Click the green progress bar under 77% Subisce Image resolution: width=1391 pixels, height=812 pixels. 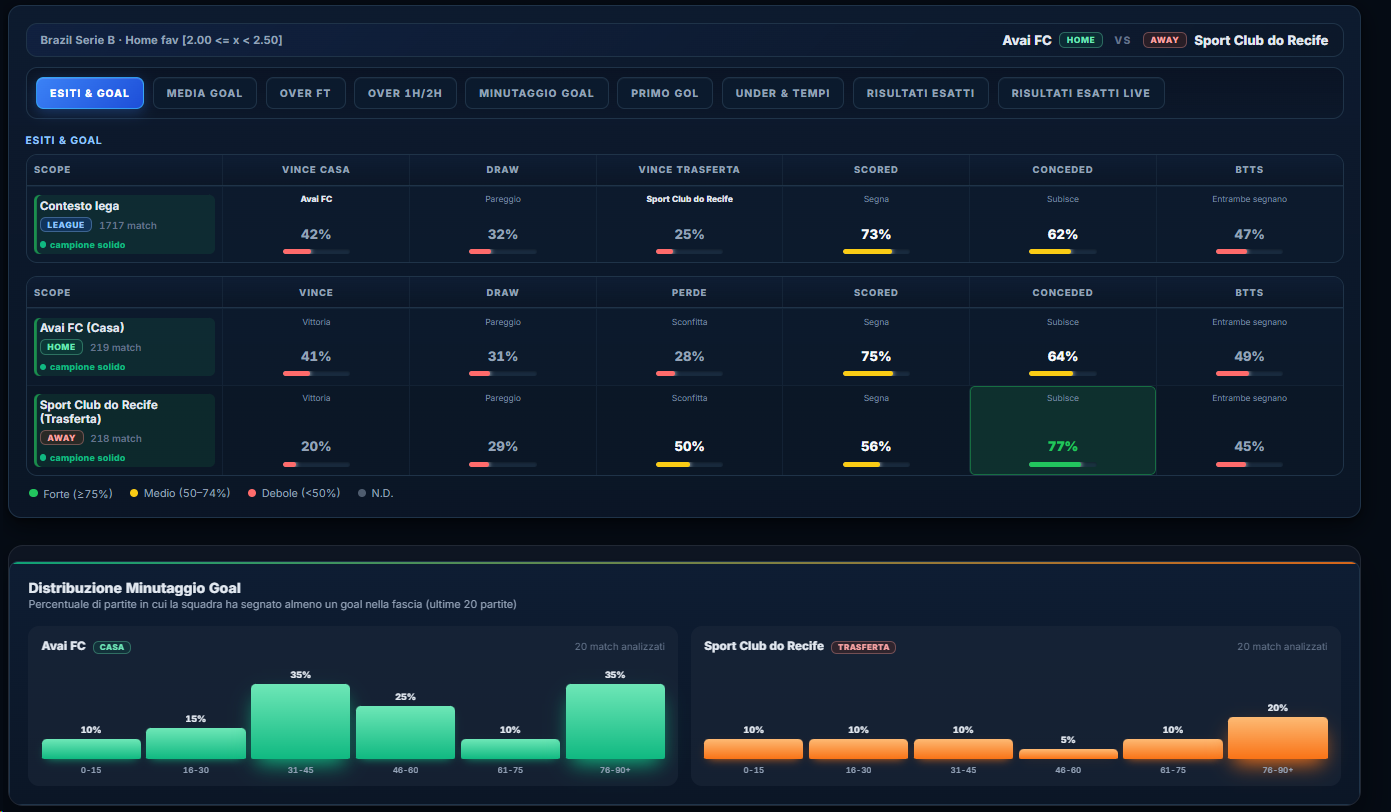[x=1063, y=464]
